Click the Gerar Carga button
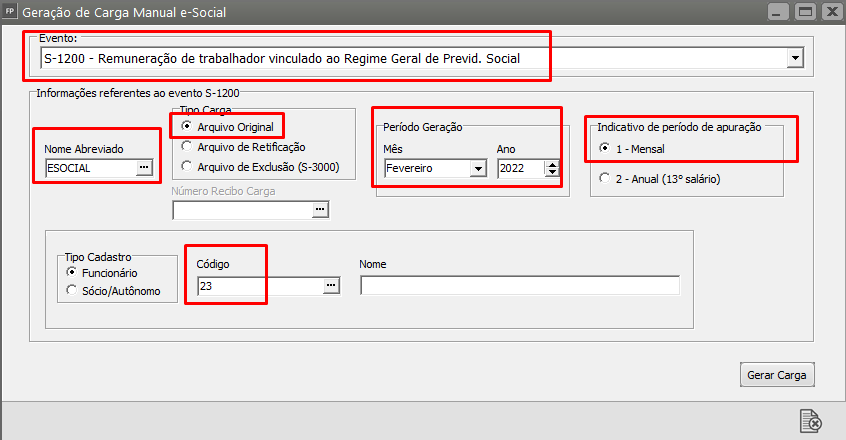 [x=777, y=375]
